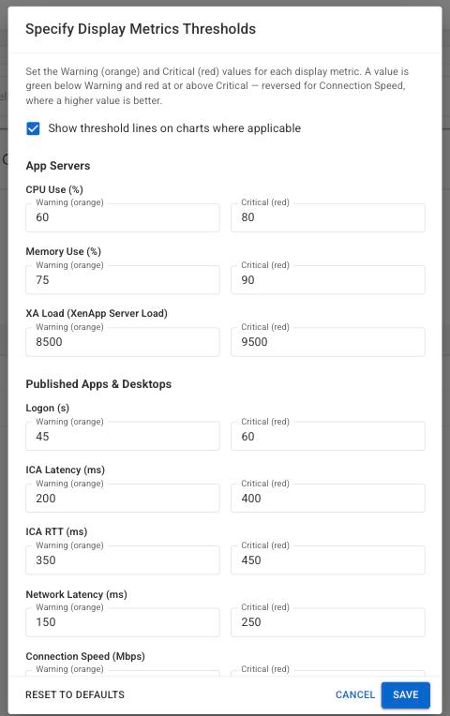Click the ICA Latency Warning field 200
450x716 pixels.
click(x=122, y=498)
